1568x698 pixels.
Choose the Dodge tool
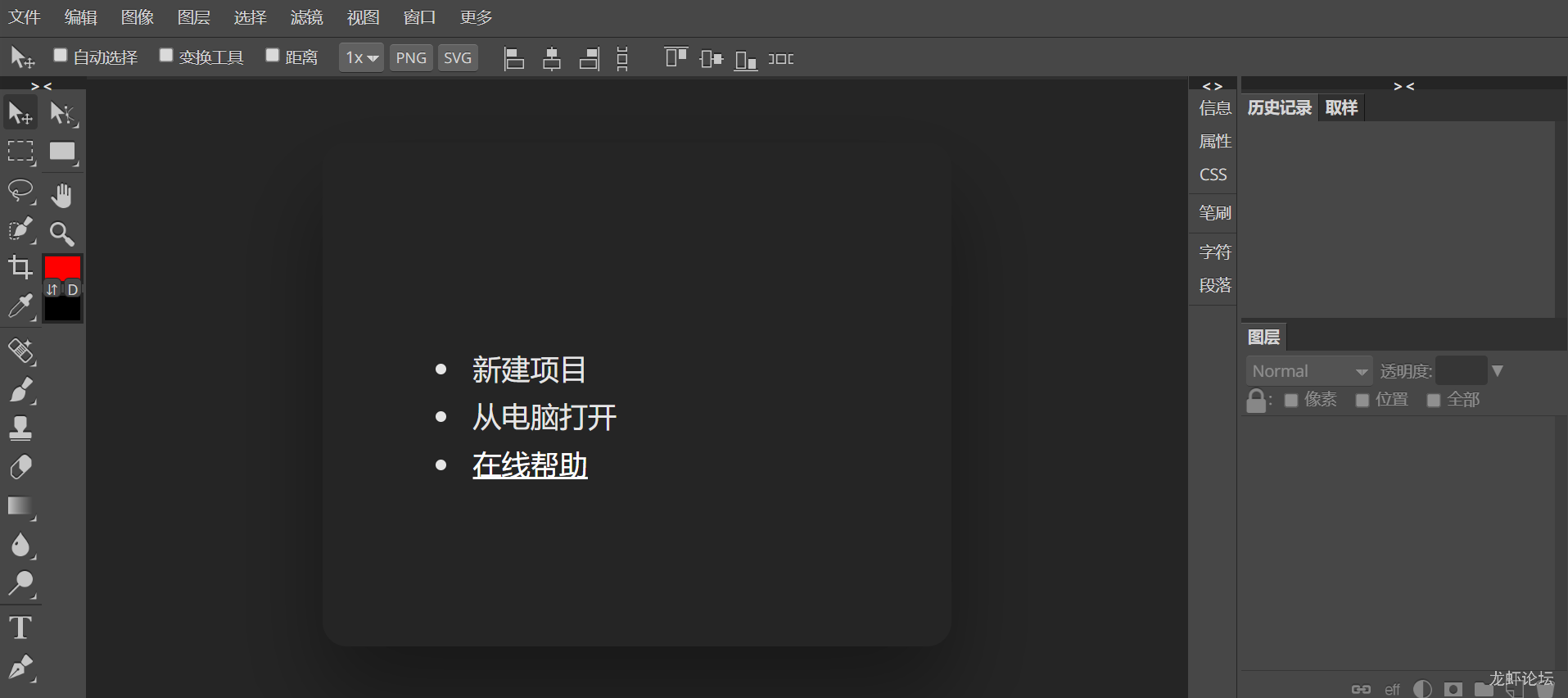tap(20, 583)
